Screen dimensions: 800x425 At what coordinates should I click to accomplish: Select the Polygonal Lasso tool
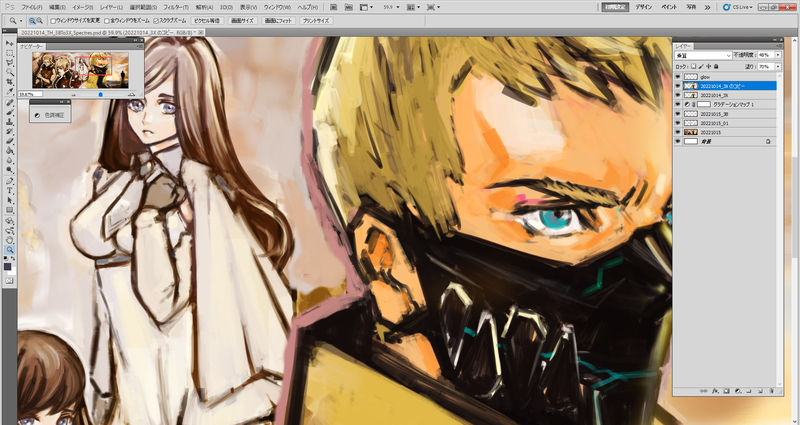[x=10, y=62]
